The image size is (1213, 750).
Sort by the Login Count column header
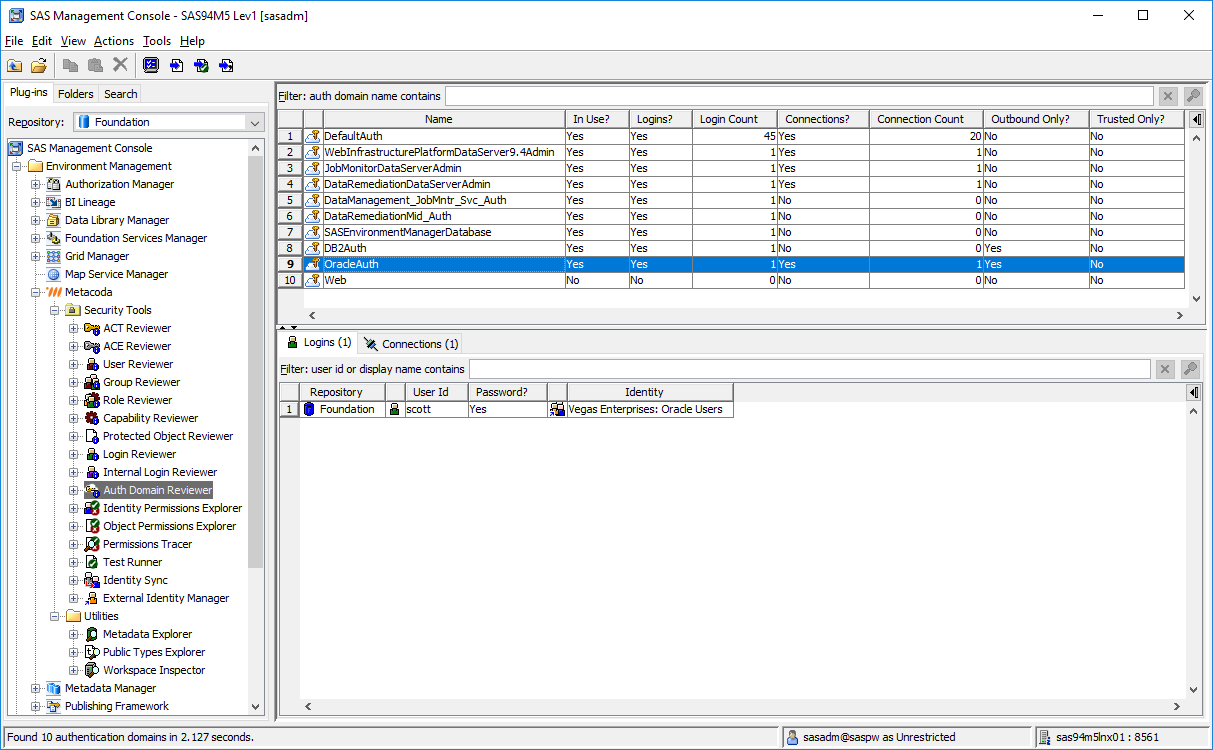(x=729, y=119)
